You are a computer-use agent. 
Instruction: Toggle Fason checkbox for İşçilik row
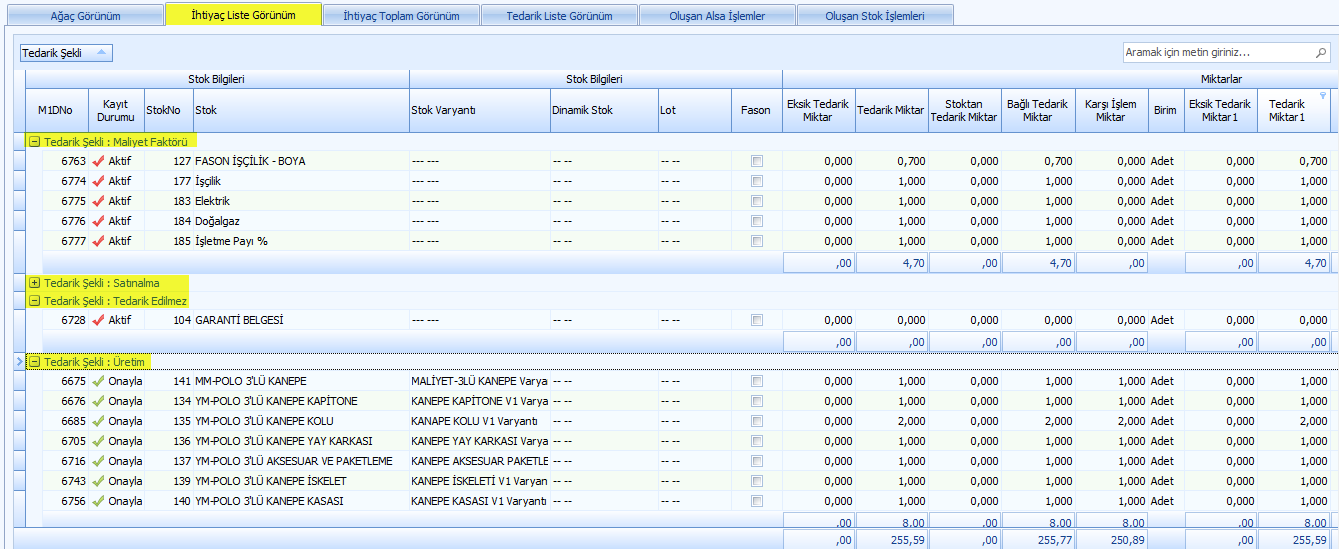(757, 181)
